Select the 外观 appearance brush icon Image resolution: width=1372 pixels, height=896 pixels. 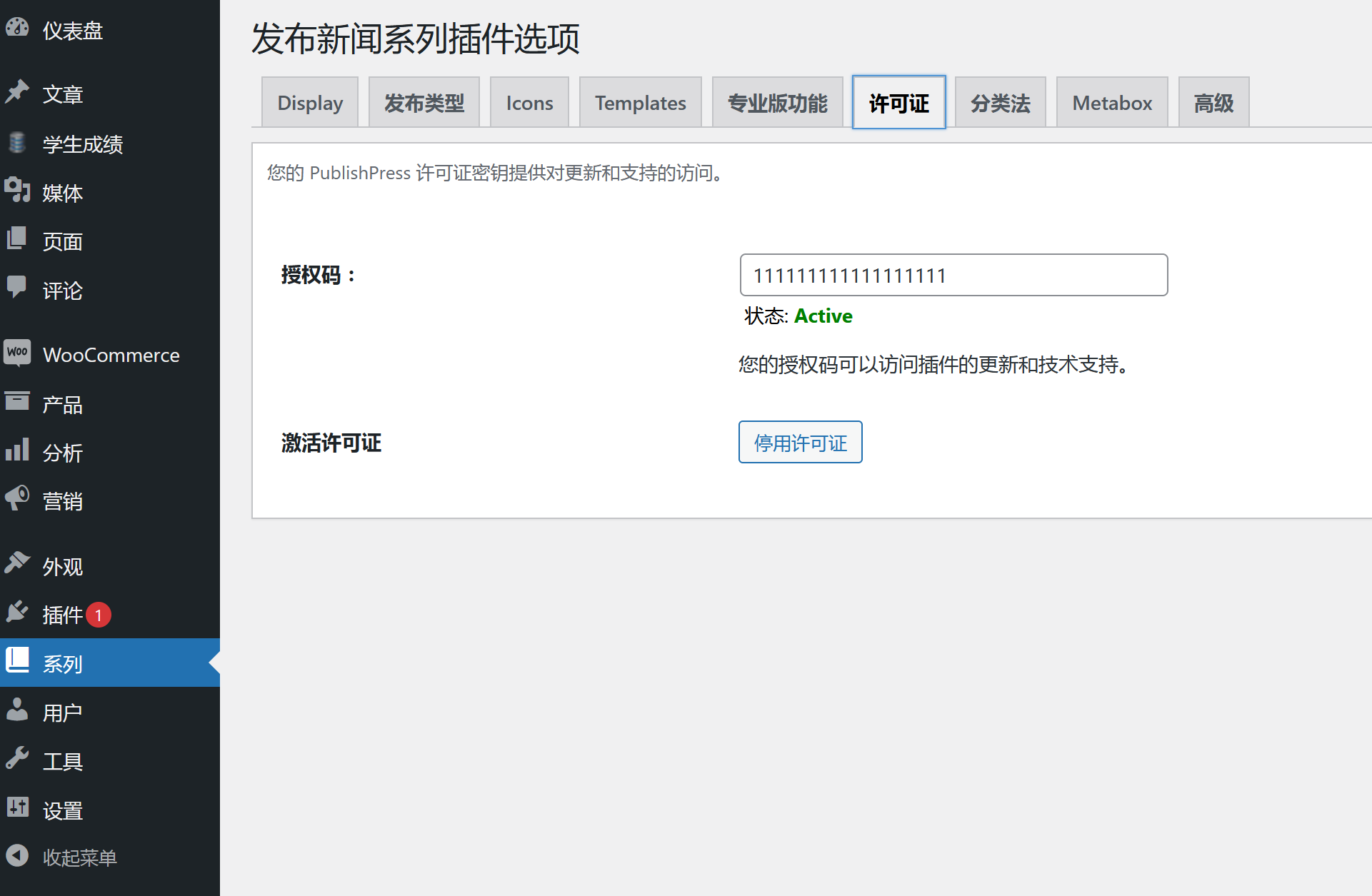click(x=18, y=564)
